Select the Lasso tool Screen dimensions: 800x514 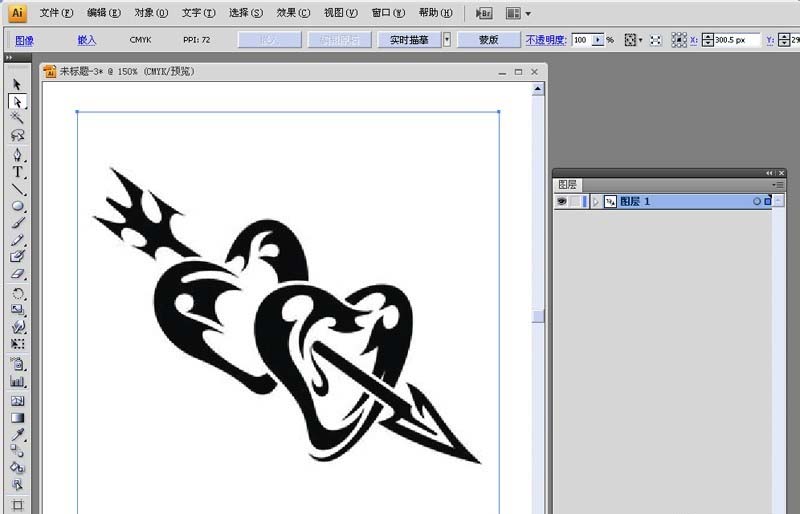[x=17, y=135]
